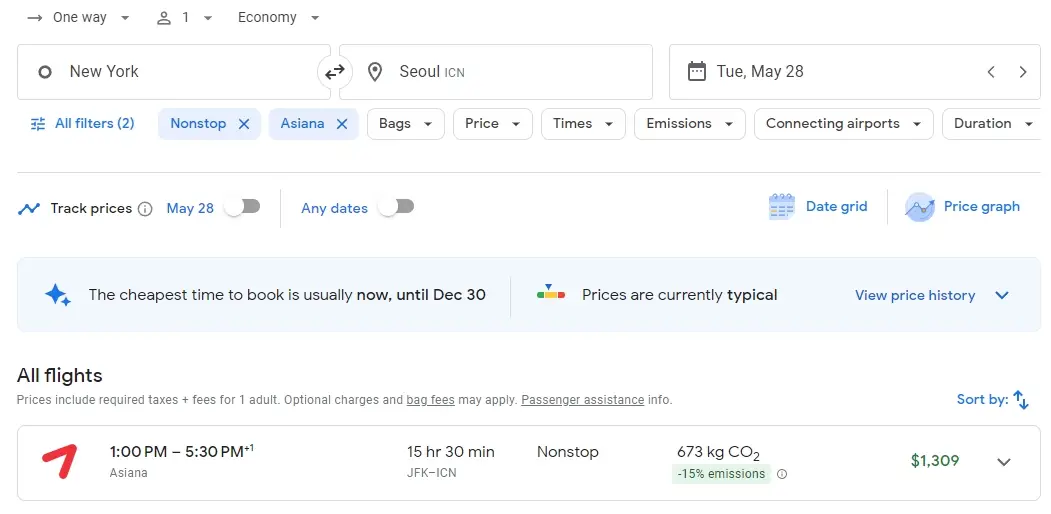Open the Emissions filter
The image size is (1051, 514).
point(689,124)
